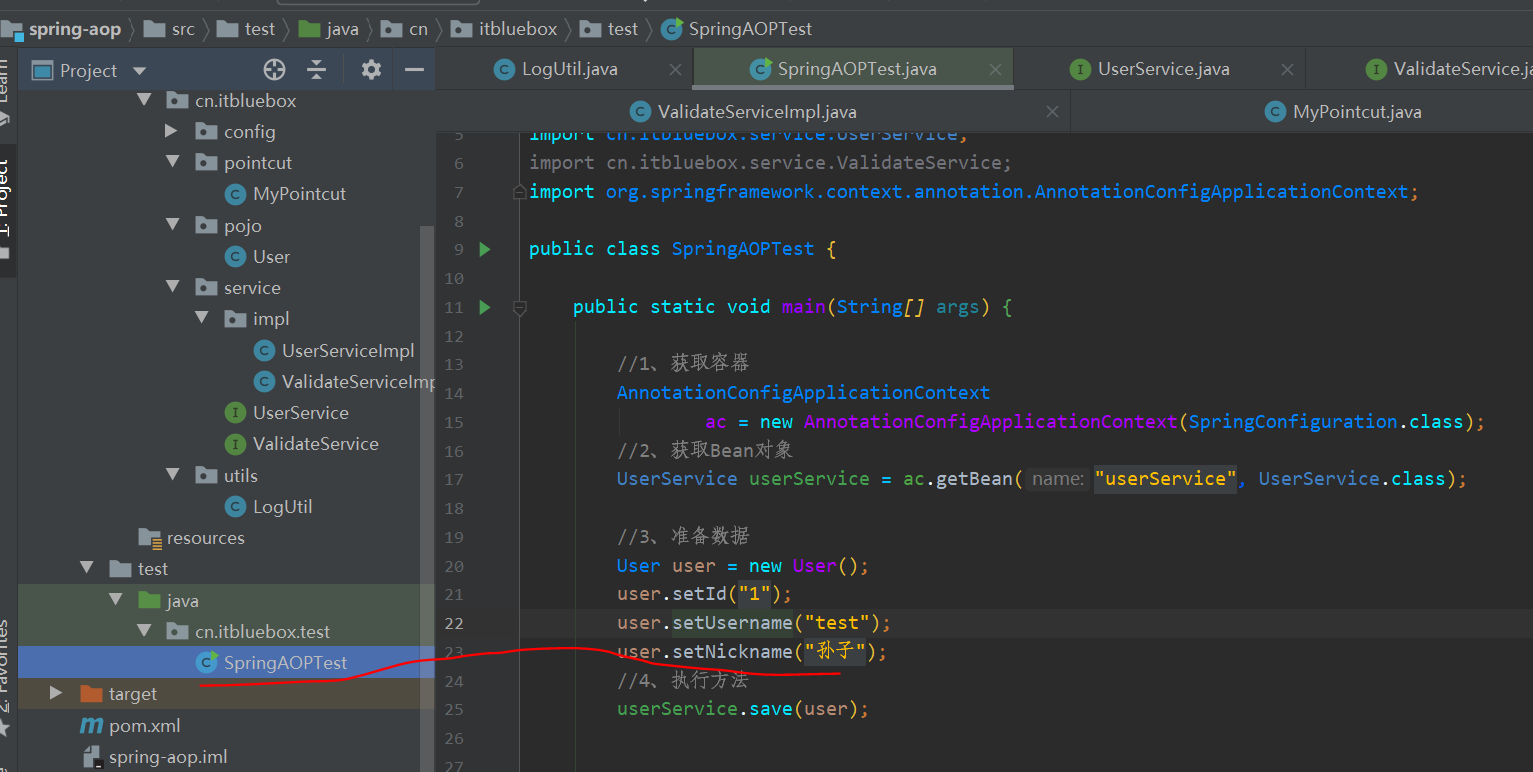This screenshot has width=1533, height=772.
Task: Open ValidateService interface in tree
Action: pos(315,444)
